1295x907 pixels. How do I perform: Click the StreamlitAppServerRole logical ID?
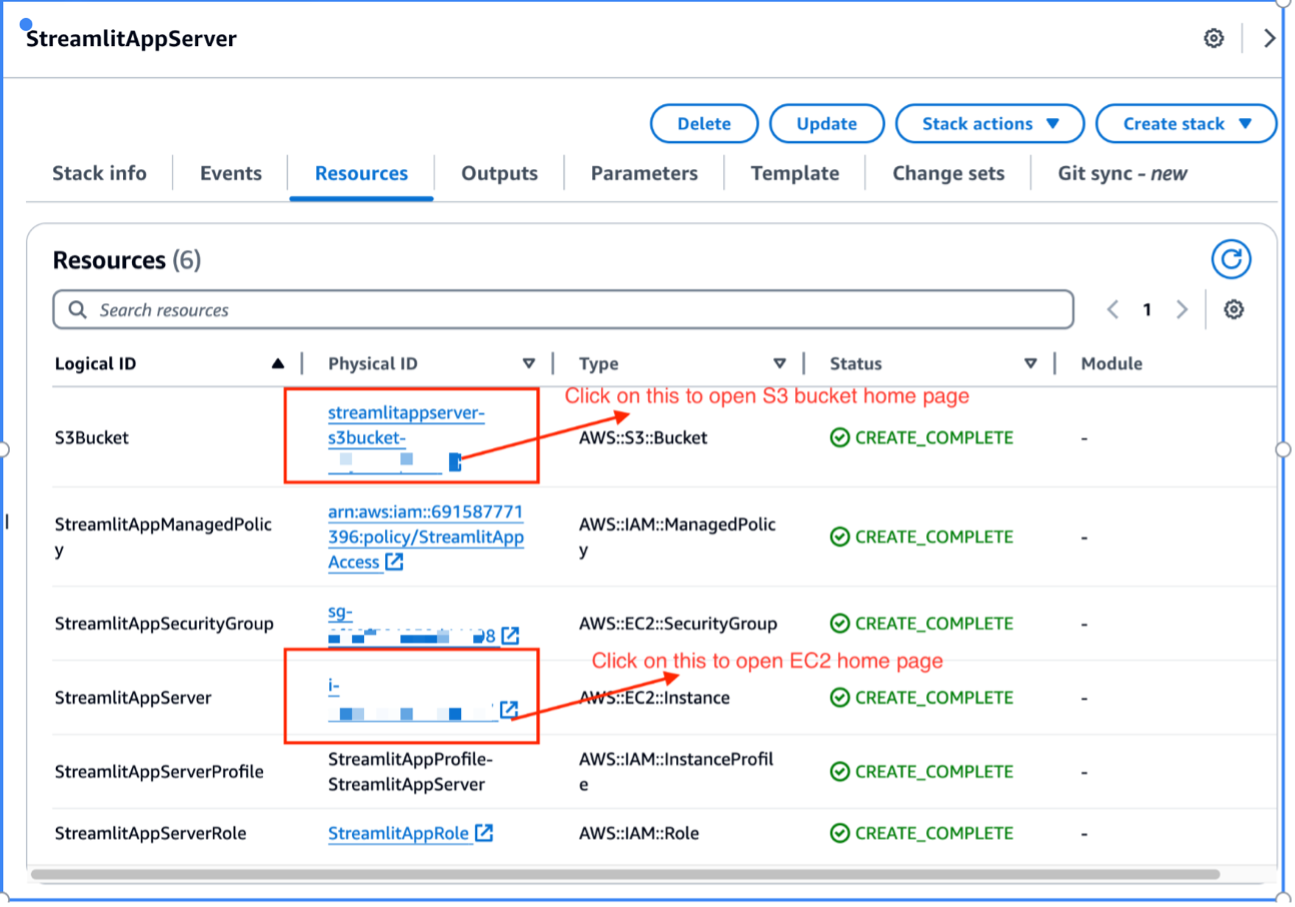(150, 833)
